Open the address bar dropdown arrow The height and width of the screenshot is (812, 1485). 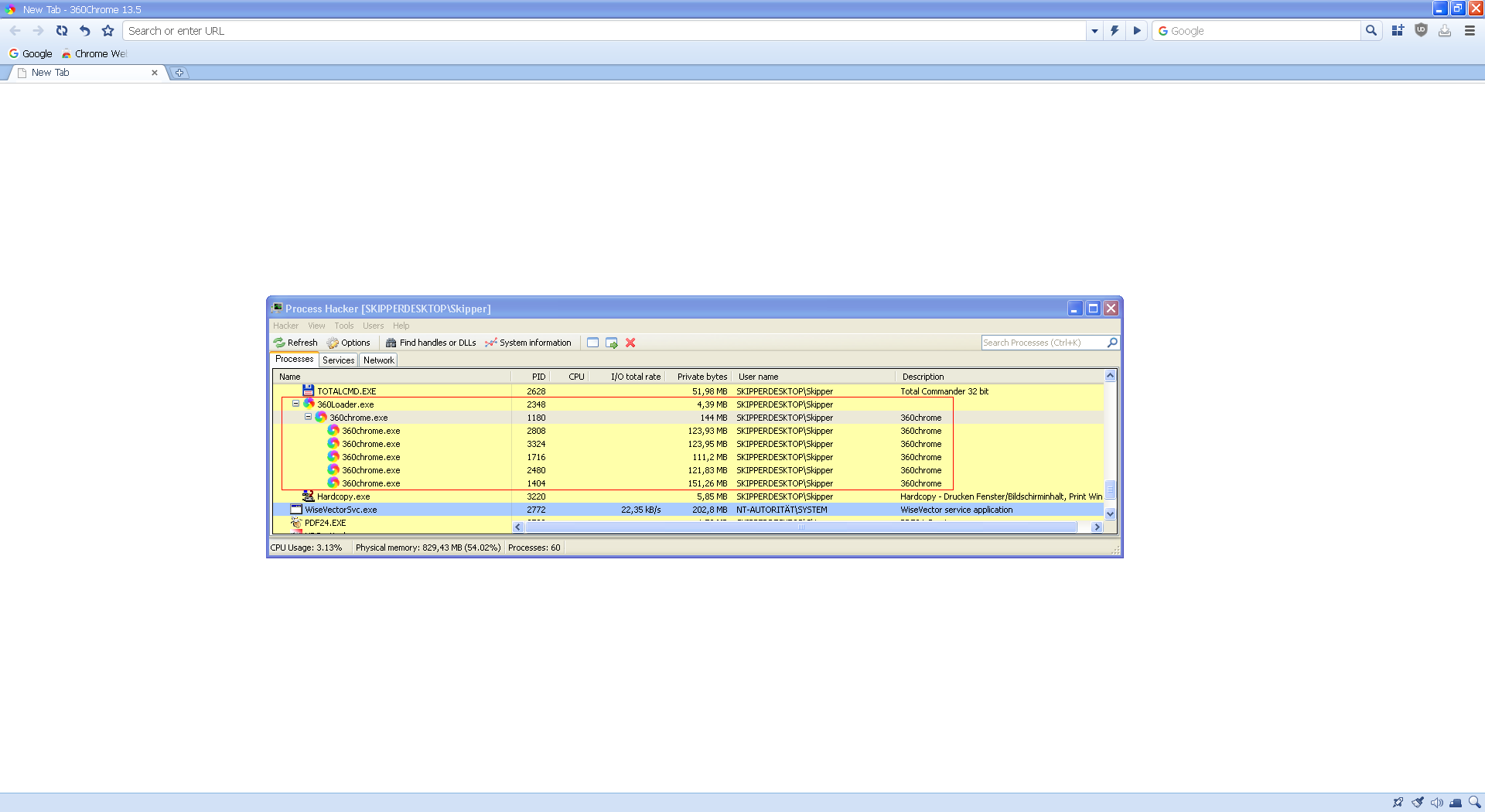pyautogui.click(x=1094, y=31)
